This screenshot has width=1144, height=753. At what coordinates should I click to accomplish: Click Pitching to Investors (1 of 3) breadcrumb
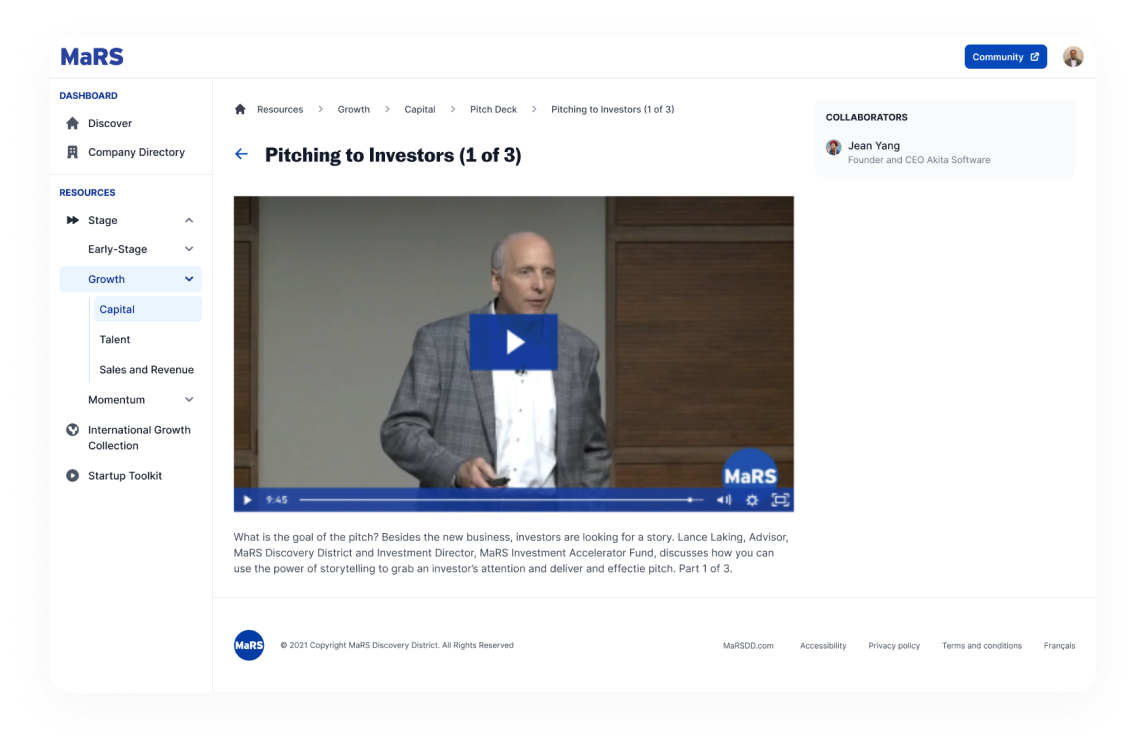[x=612, y=109]
